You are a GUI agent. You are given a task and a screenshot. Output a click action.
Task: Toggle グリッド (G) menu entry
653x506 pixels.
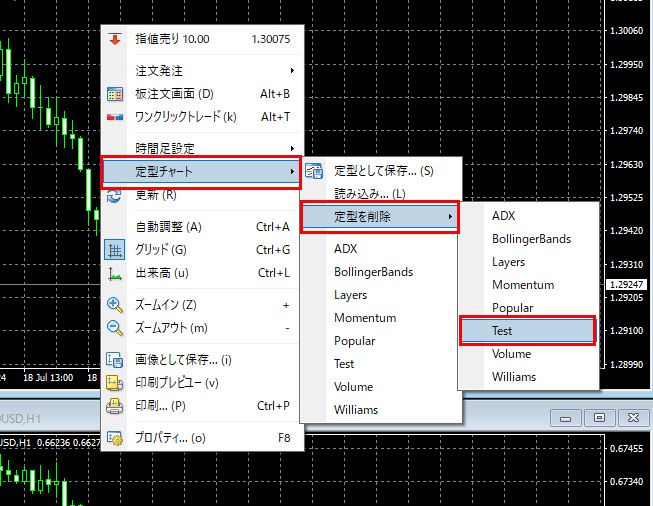coord(202,250)
